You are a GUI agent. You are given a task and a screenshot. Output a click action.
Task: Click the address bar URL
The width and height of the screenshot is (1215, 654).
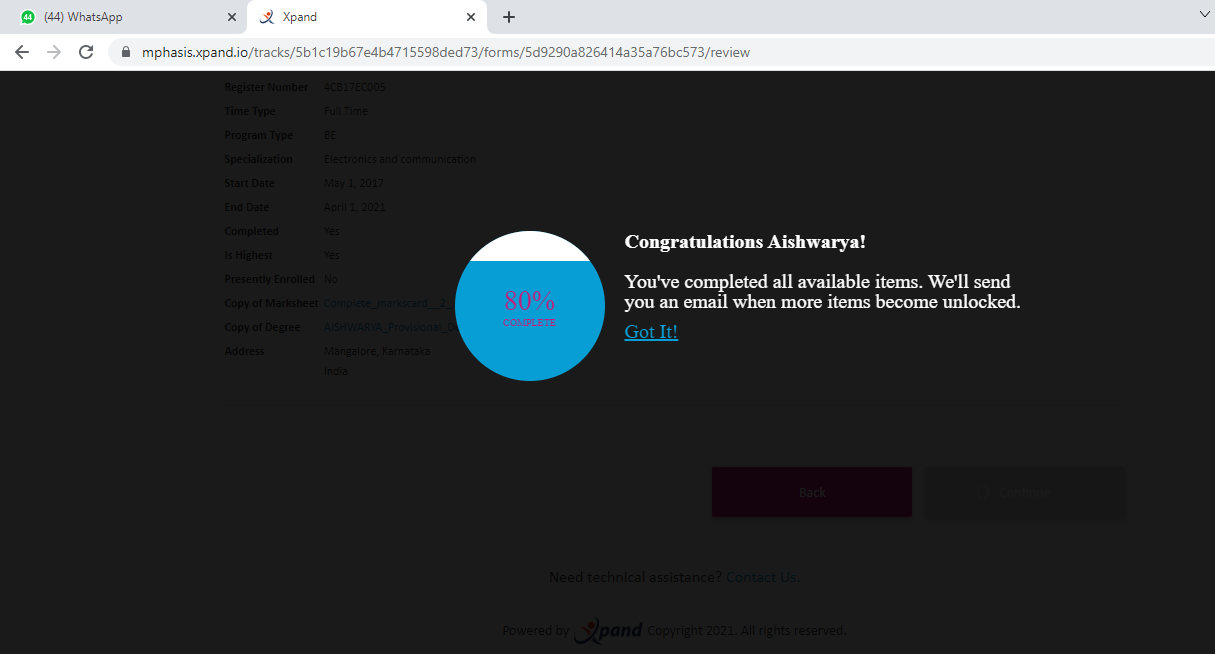tap(446, 52)
